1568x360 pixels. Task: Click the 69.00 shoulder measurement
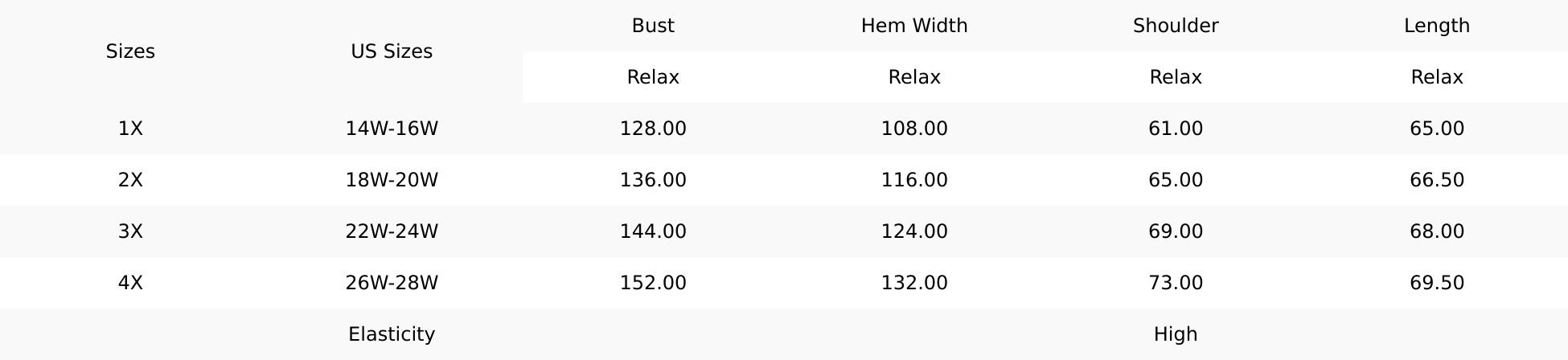tap(1176, 231)
